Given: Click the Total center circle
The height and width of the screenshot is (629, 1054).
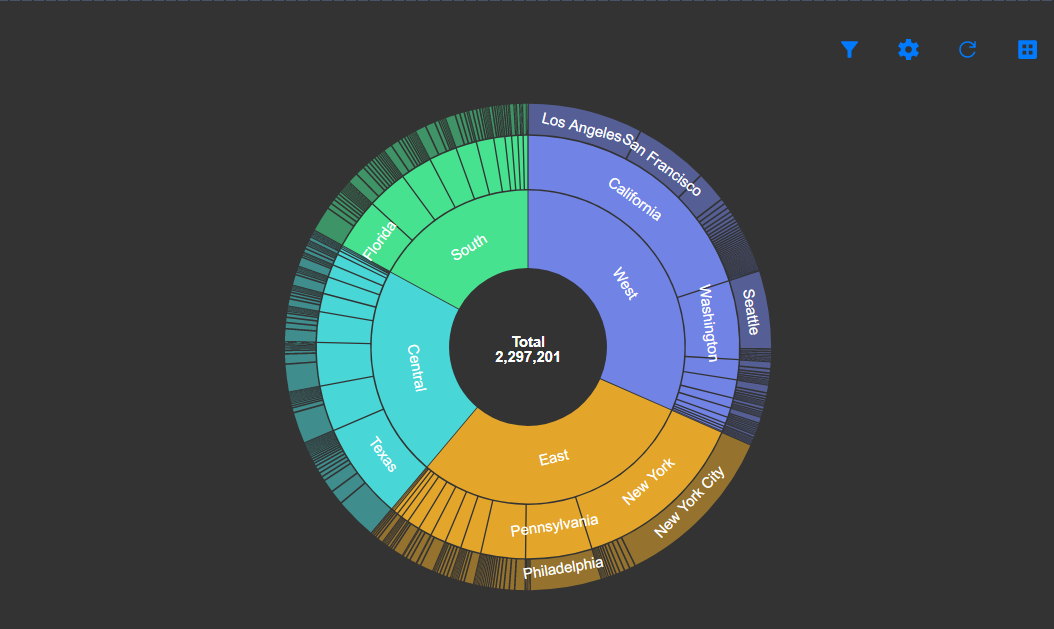Looking at the screenshot, I should 528,348.
